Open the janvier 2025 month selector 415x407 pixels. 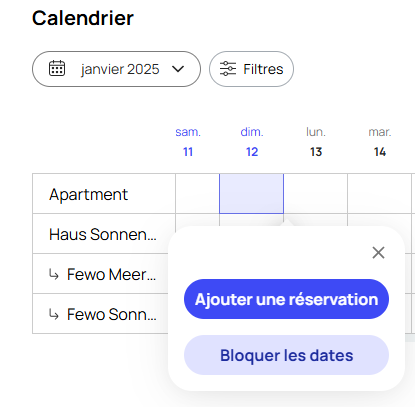116,69
